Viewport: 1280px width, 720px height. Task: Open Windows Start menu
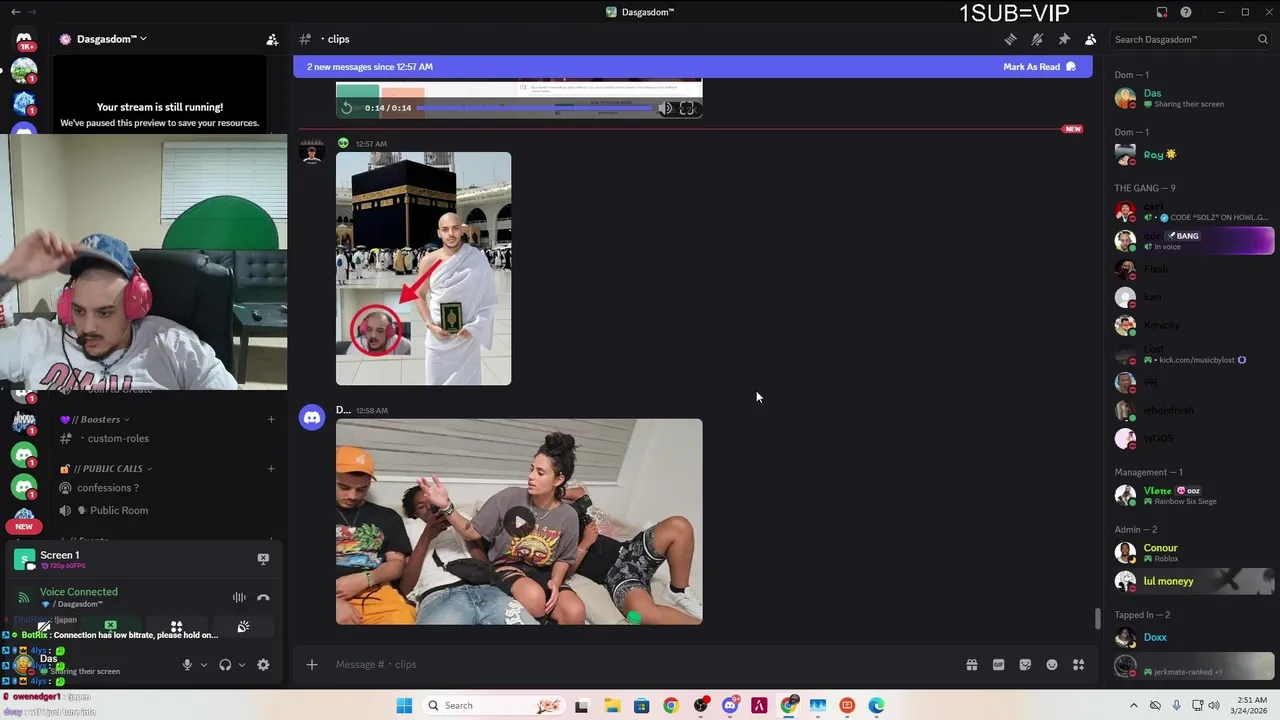[x=404, y=706]
